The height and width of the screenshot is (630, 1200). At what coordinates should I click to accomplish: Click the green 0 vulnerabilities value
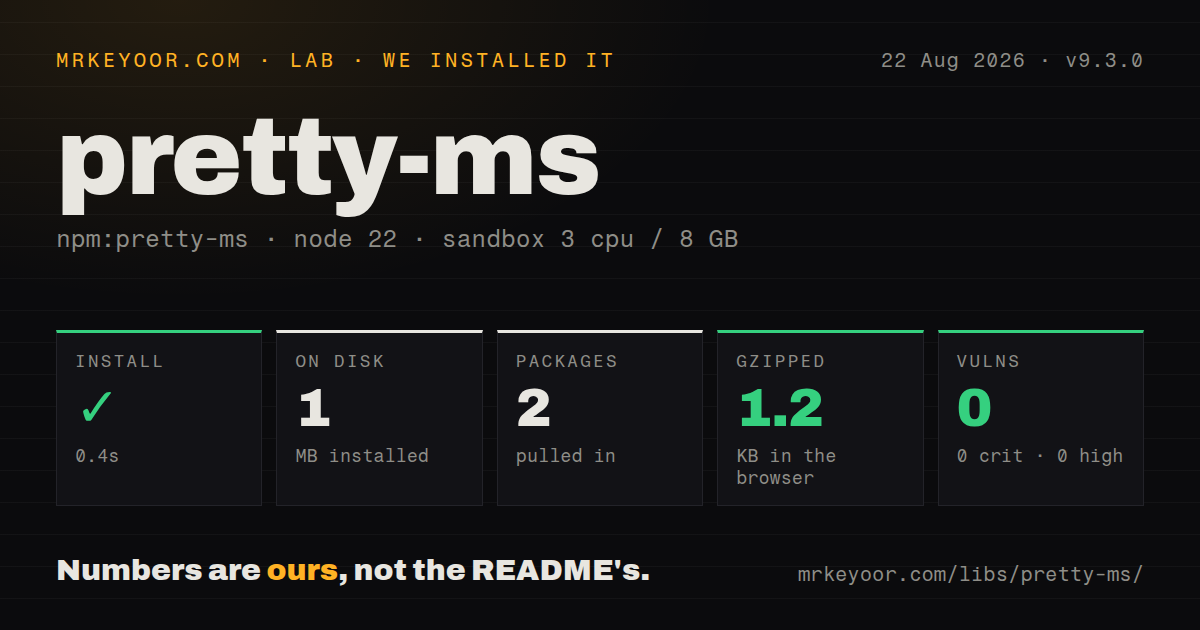click(974, 408)
